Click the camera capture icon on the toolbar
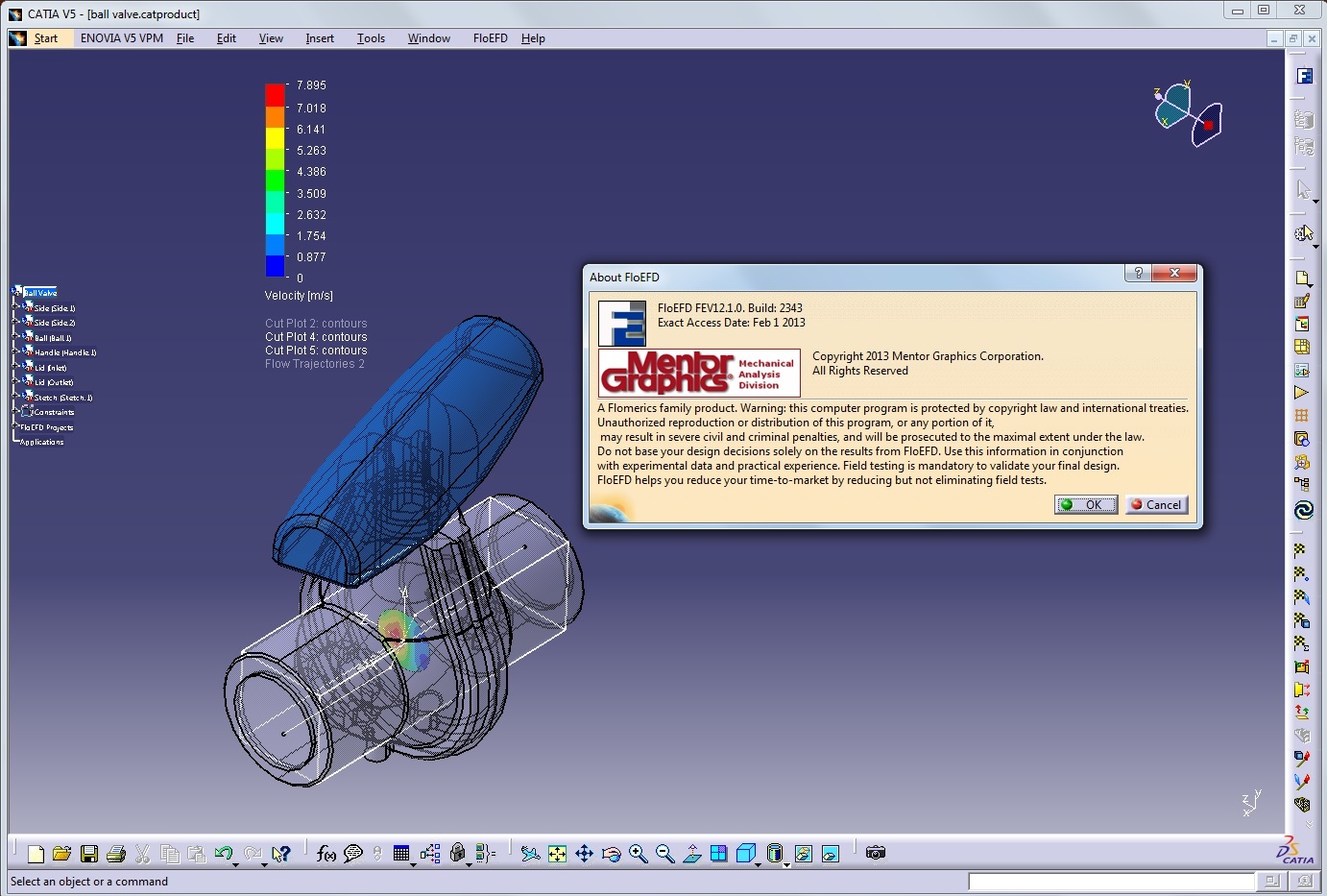 tap(875, 853)
